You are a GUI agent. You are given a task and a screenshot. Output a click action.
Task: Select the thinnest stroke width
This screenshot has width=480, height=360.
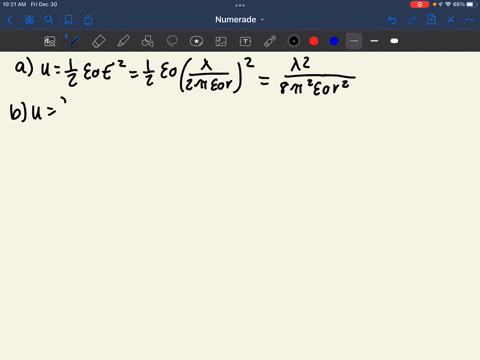tap(354, 41)
